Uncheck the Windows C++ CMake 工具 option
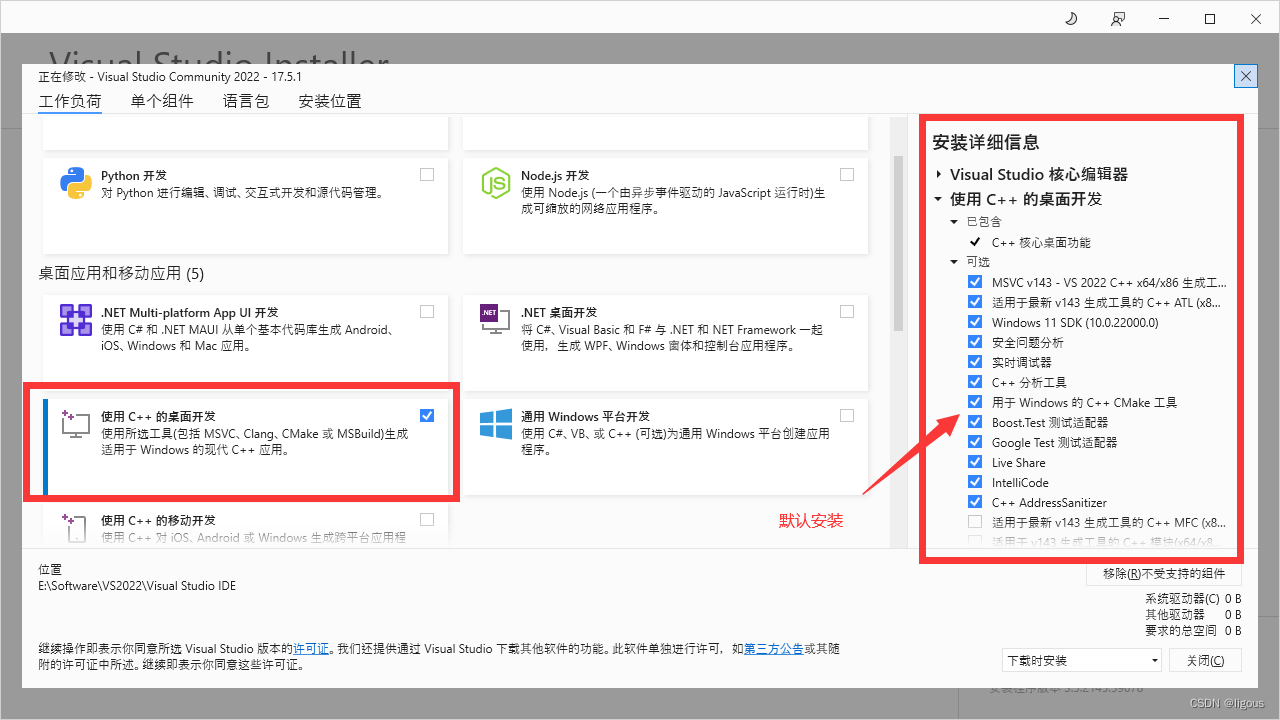Viewport: 1280px width, 720px height. 975,402
